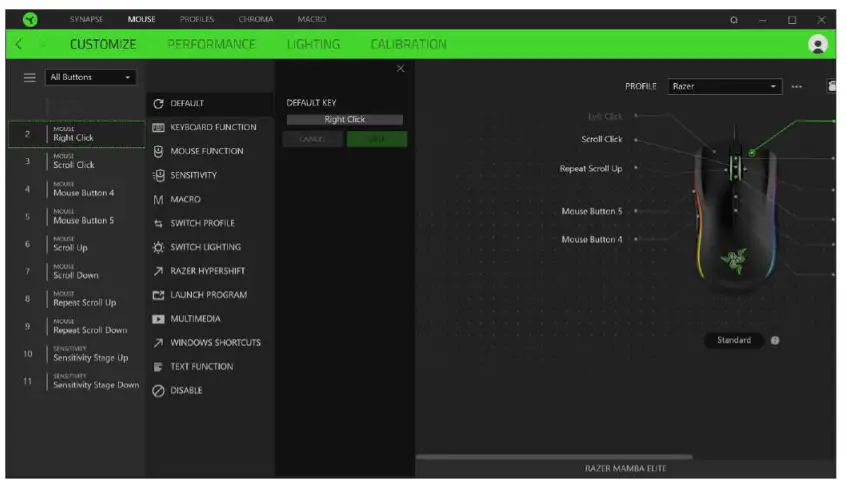847x485 pixels.
Task: Switch to the Synapse tab
Action: click(x=86, y=19)
